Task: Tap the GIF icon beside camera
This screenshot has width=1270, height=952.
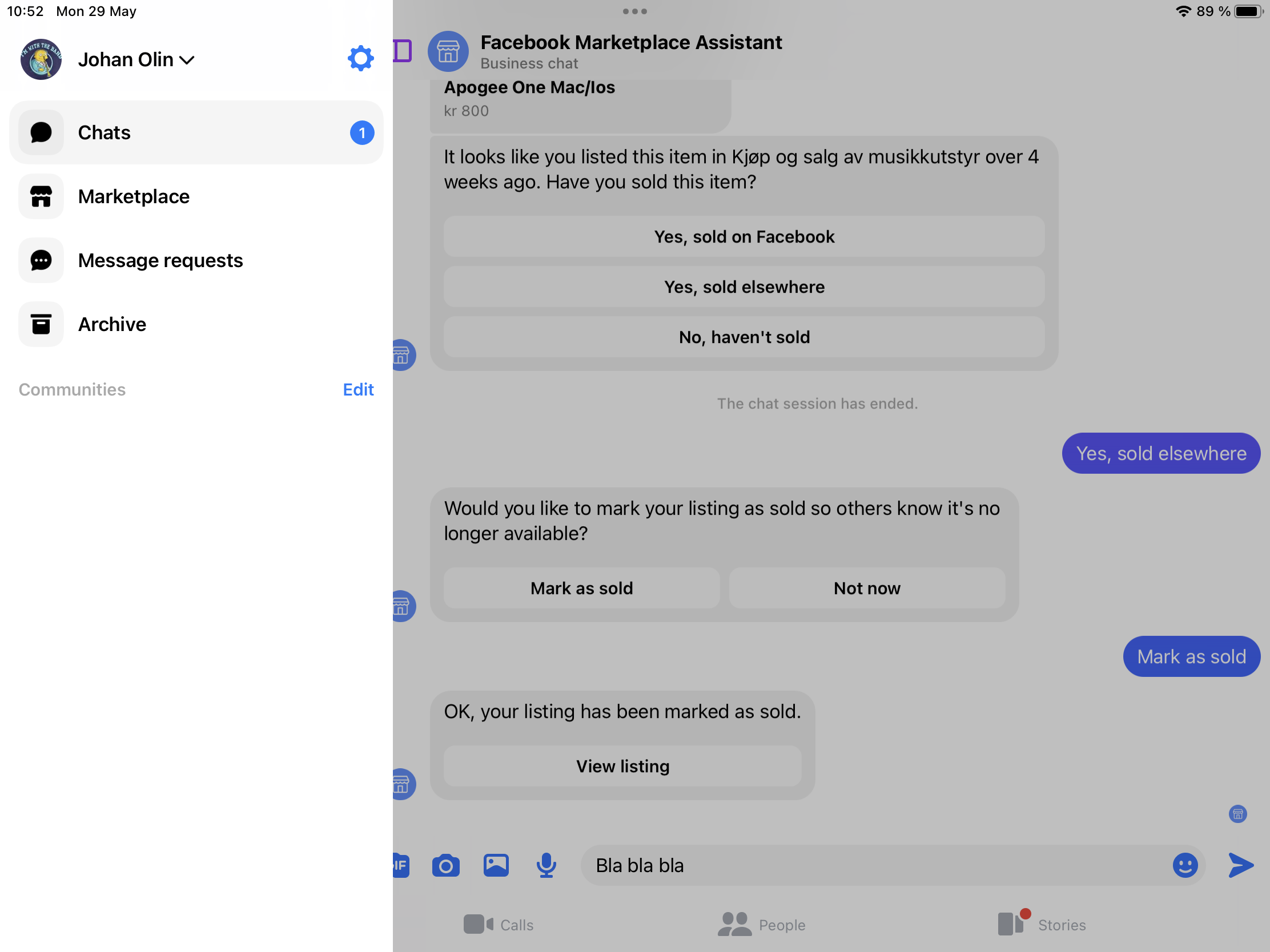Action: [x=401, y=865]
